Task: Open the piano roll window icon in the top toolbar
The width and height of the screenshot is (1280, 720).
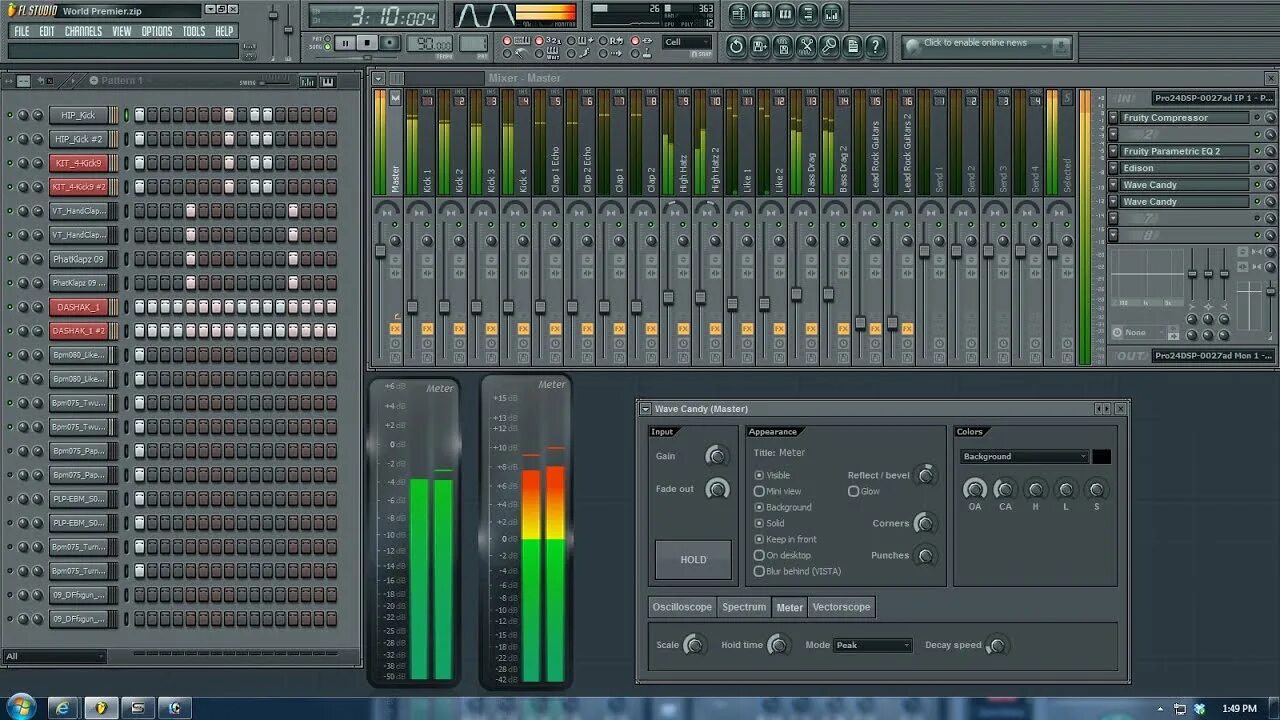Action: point(785,14)
